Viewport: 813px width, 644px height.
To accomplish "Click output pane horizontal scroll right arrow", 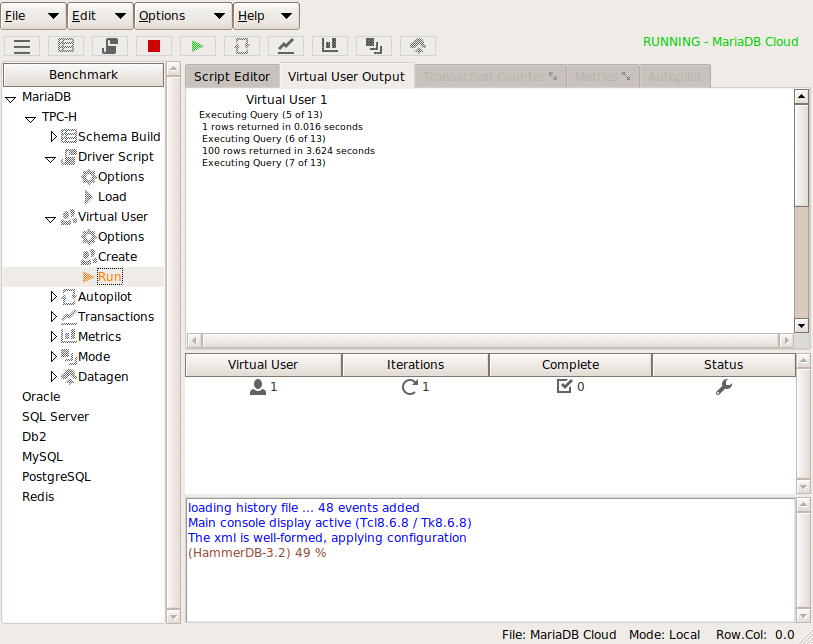I will click(787, 341).
